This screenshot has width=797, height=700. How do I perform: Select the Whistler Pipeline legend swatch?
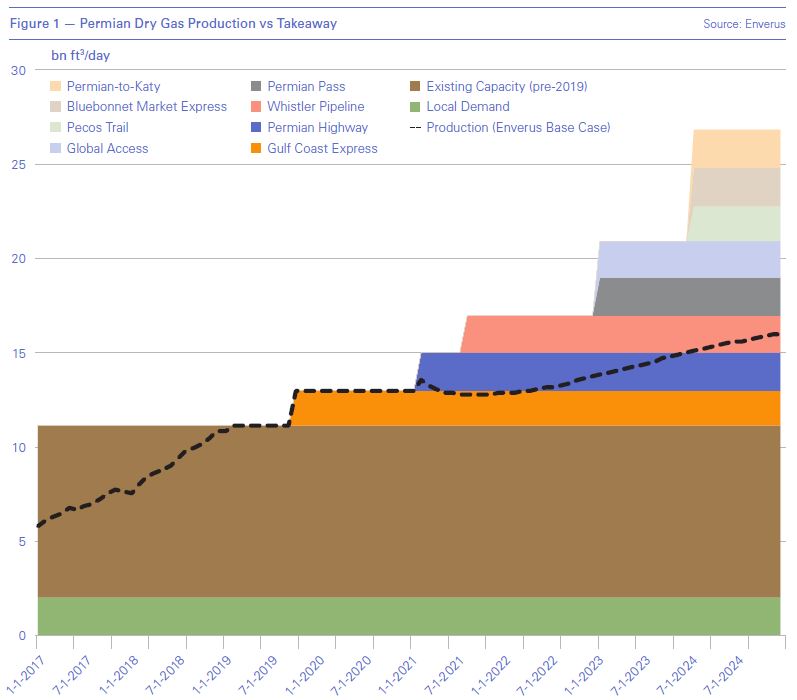click(x=257, y=107)
